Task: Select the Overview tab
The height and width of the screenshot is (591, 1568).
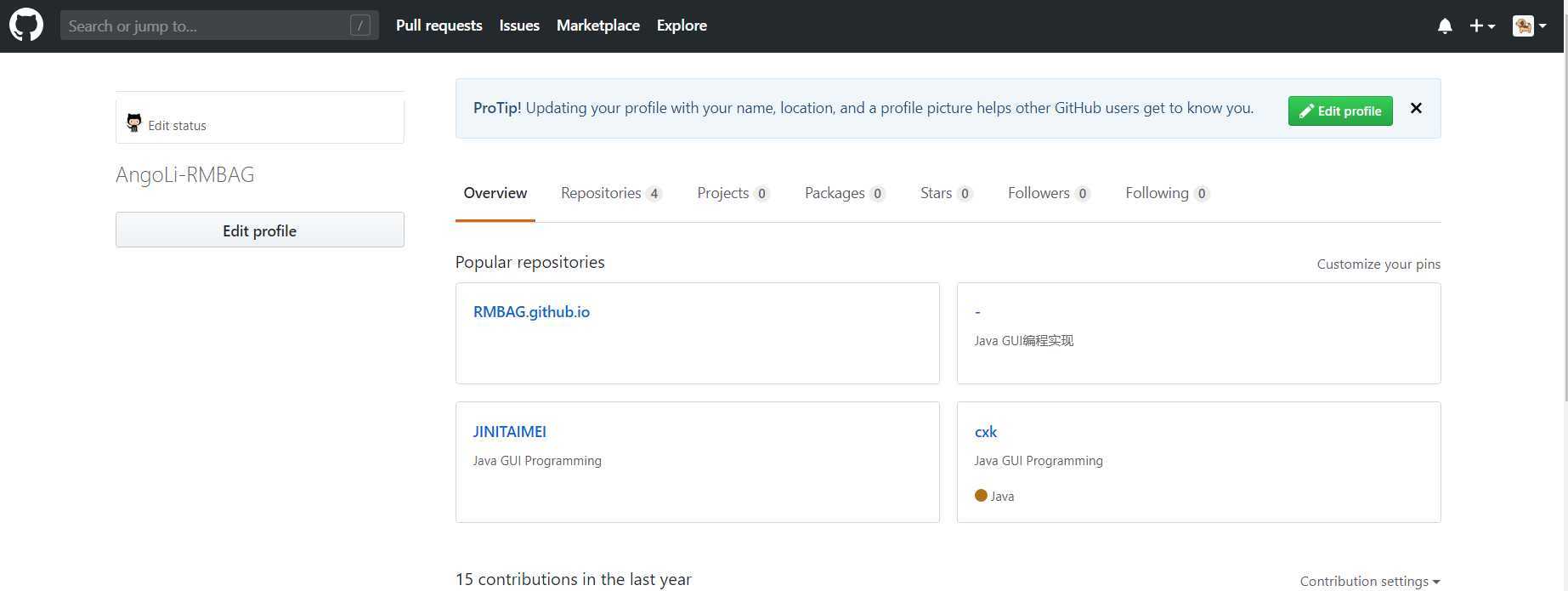Action: (x=495, y=193)
